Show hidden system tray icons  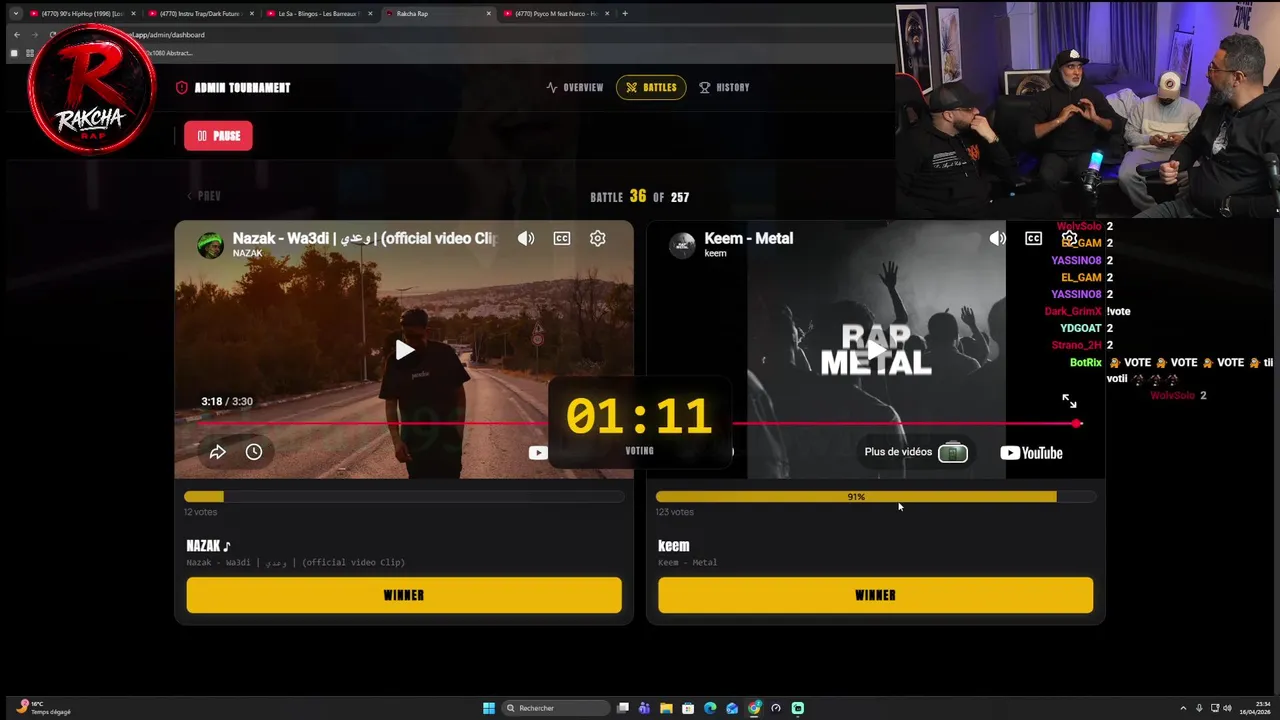coord(1183,708)
